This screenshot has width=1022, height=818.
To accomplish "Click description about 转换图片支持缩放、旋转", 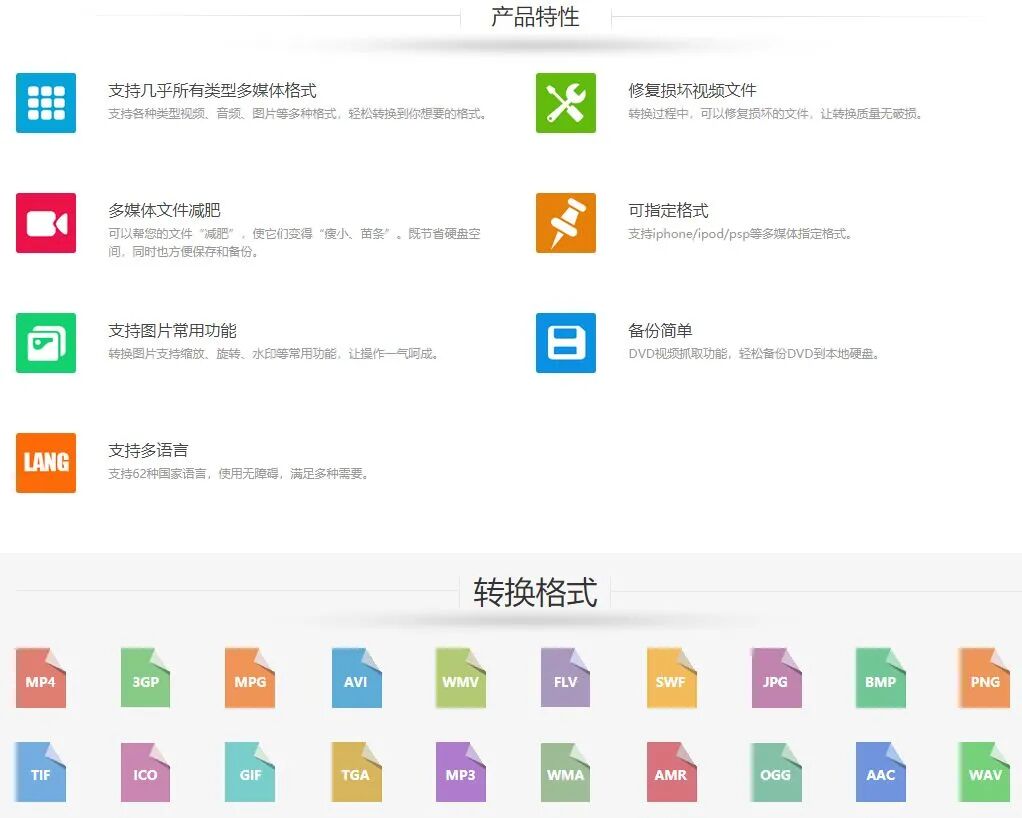I will pos(274,353).
